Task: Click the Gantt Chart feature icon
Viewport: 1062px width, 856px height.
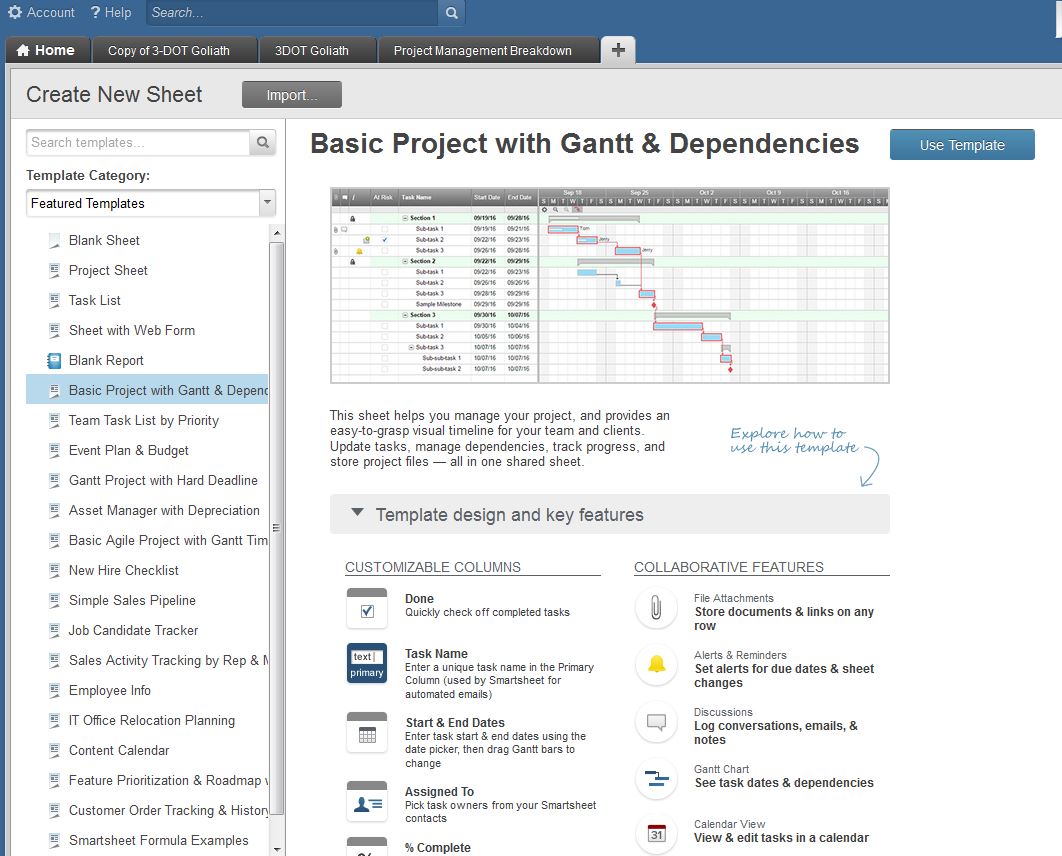Action: [x=656, y=779]
